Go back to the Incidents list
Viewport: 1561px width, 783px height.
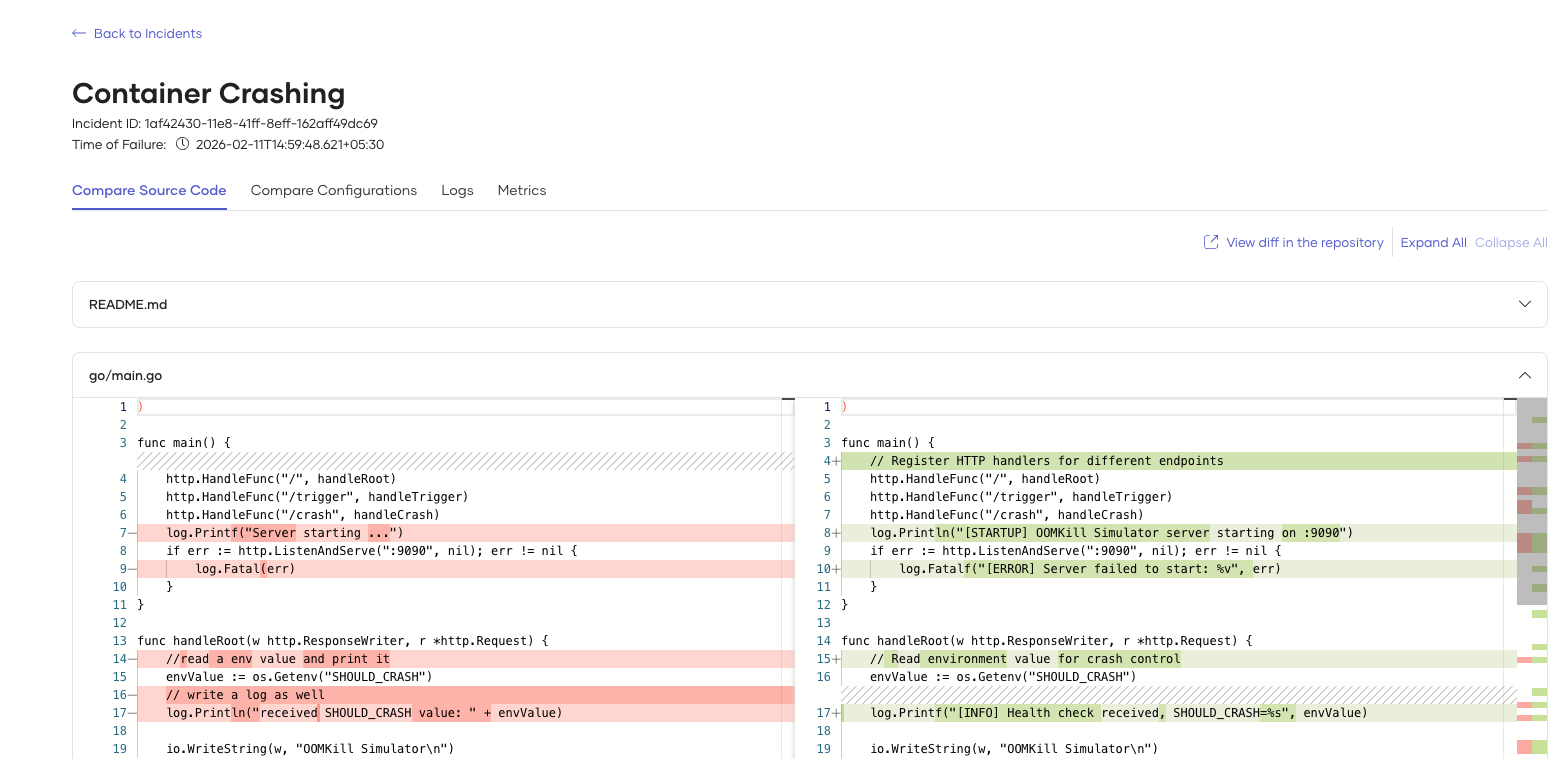[147, 34]
